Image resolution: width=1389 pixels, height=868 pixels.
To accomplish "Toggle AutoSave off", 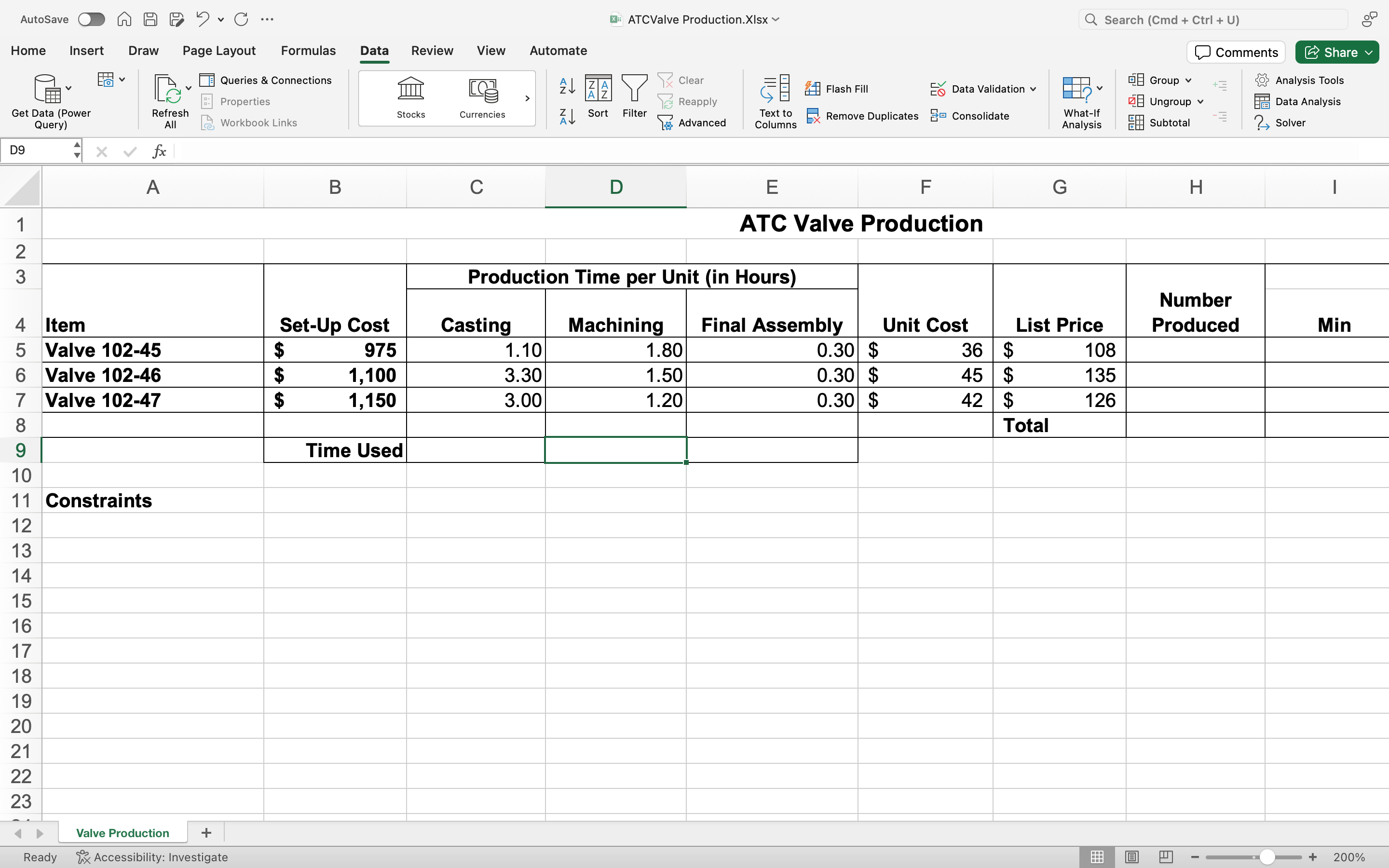I will 91,19.
